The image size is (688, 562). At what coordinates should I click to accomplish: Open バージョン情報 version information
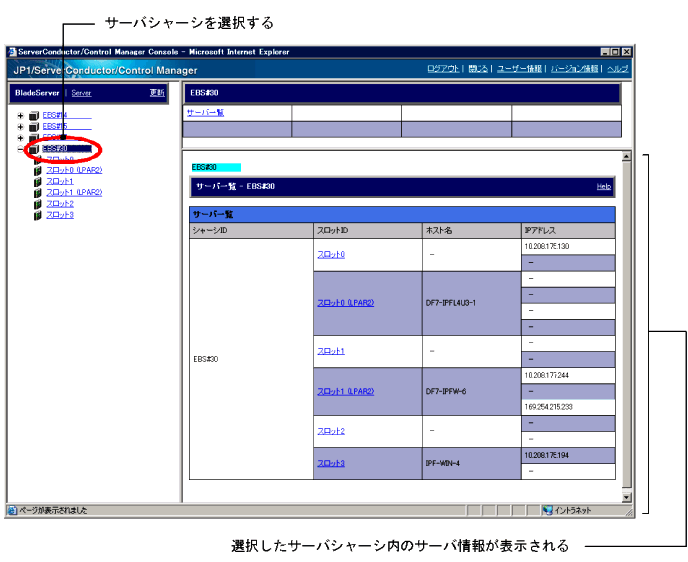(x=574, y=68)
